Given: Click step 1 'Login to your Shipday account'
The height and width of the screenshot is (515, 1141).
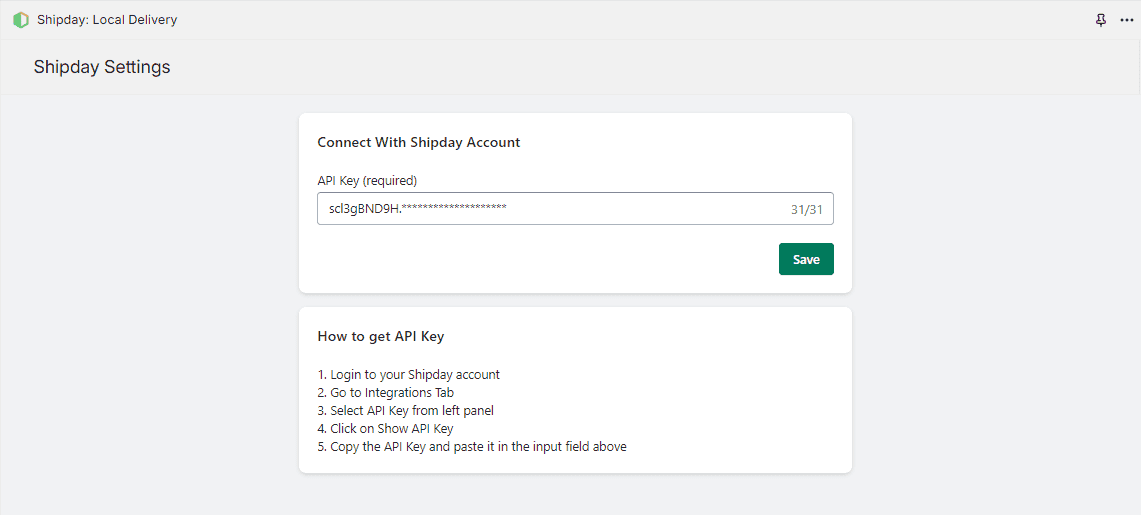Looking at the screenshot, I should (408, 375).
